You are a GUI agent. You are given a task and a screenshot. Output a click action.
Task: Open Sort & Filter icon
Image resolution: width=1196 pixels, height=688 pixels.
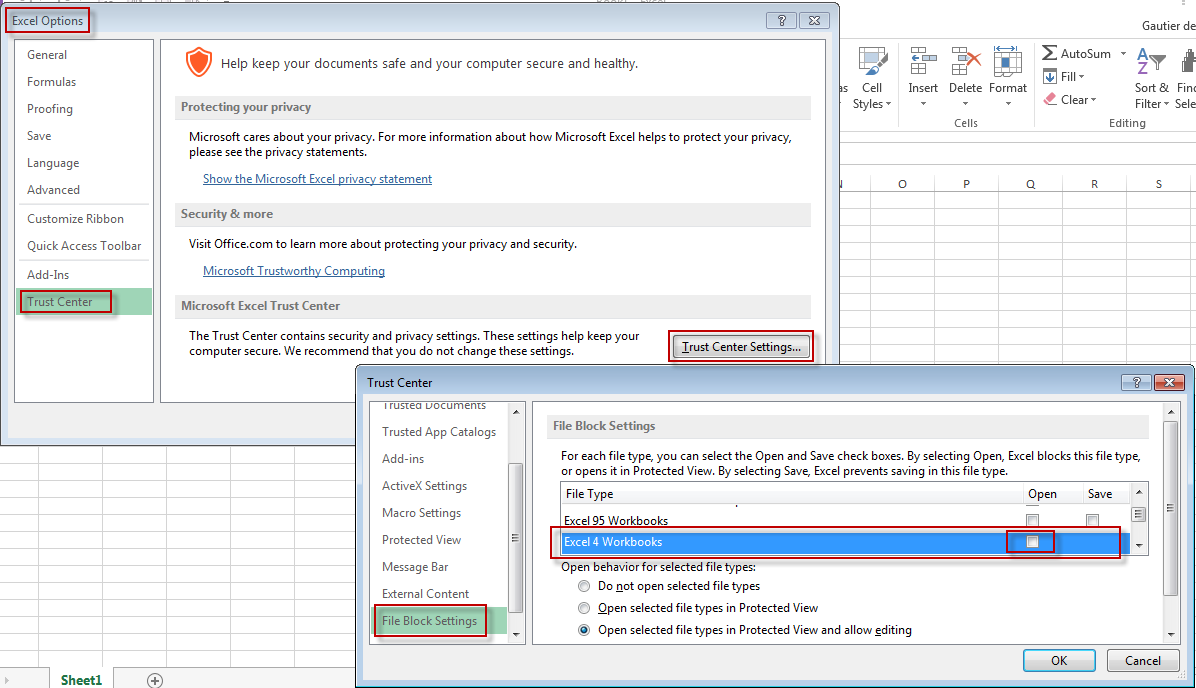(x=1151, y=61)
